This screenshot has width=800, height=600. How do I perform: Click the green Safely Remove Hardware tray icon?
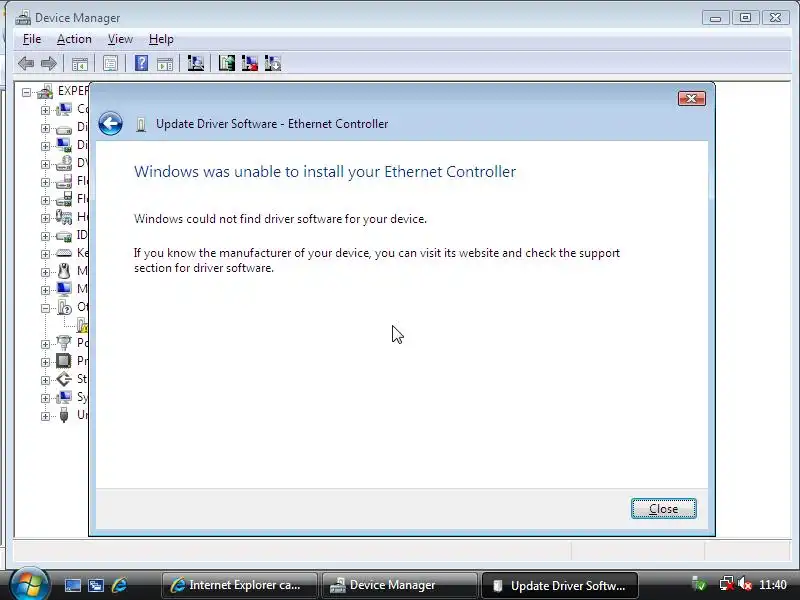point(698,584)
